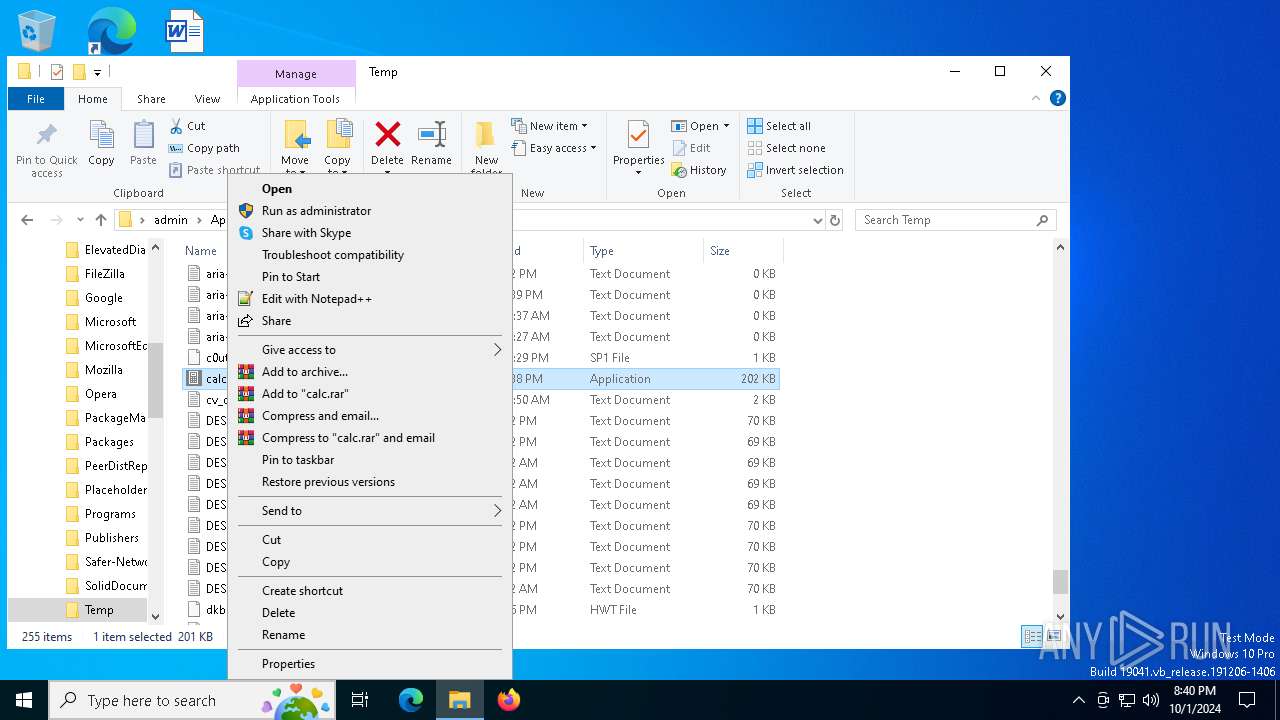The image size is (1280, 720).
Task: Expand the address bar history dropdown
Action: [x=817, y=220]
